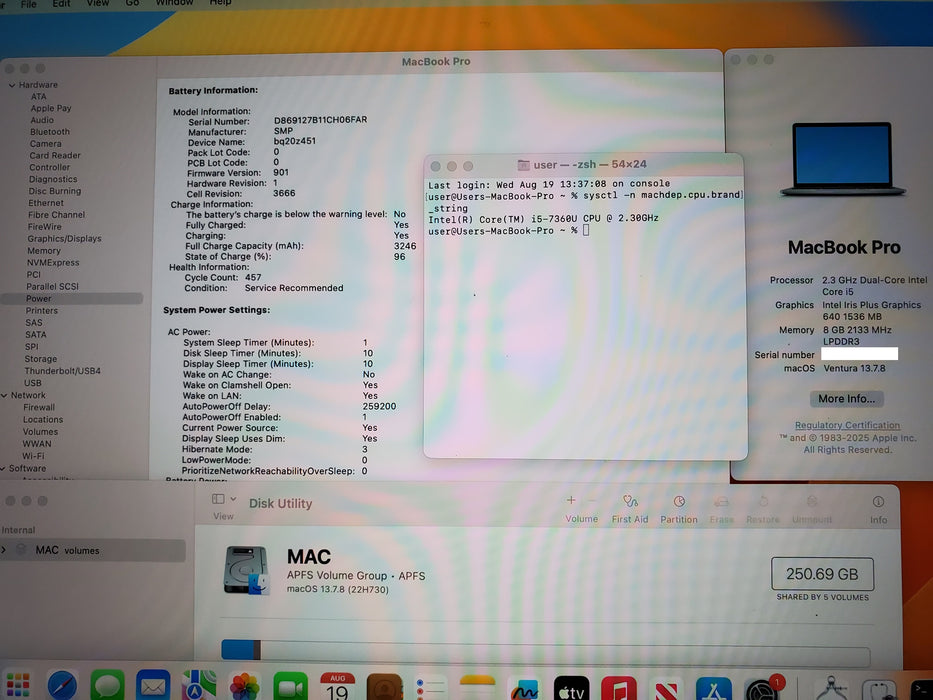Open Notes from the Dock
The image size is (933, 700).
tap(477, 687)
